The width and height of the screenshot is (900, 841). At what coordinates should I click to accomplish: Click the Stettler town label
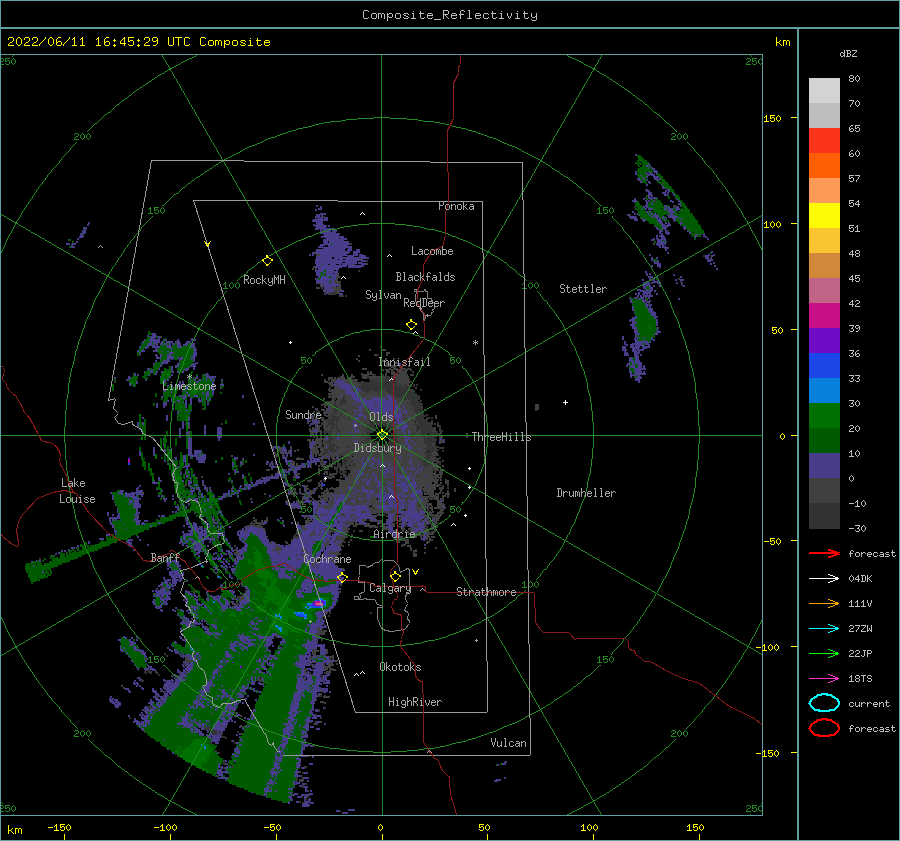pyautogui.click(x=583, y=289)
